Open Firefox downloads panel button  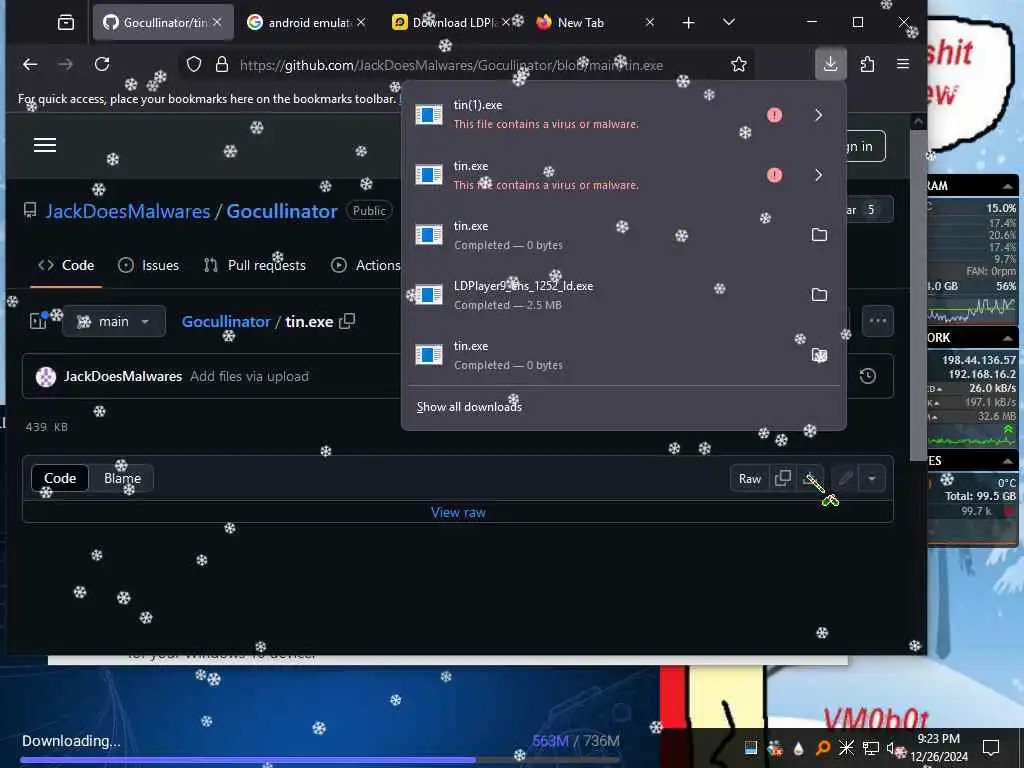click(830, 64)
